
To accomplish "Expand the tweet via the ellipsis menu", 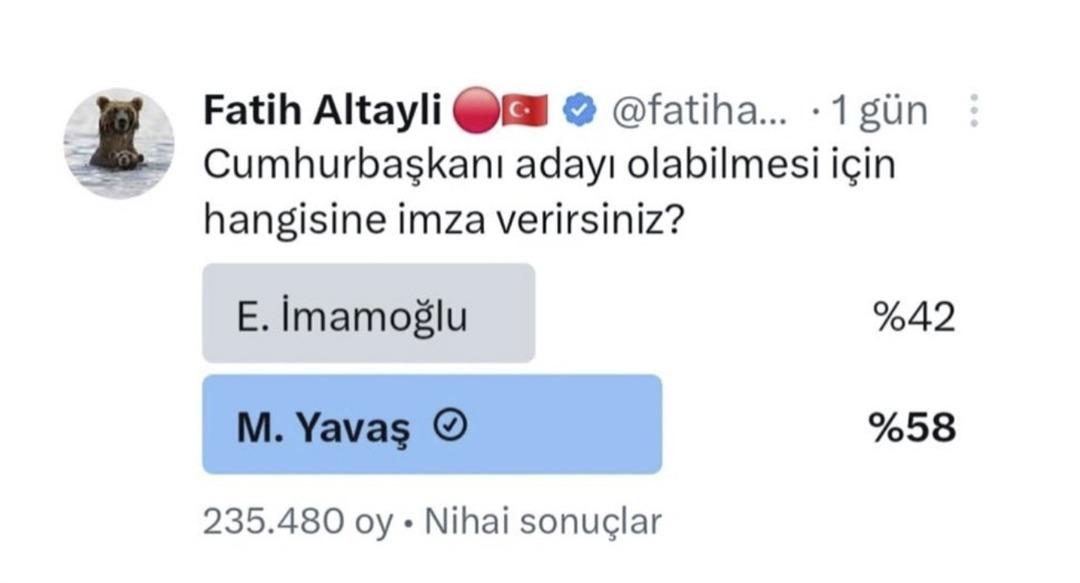I will [x=975, y=110].
